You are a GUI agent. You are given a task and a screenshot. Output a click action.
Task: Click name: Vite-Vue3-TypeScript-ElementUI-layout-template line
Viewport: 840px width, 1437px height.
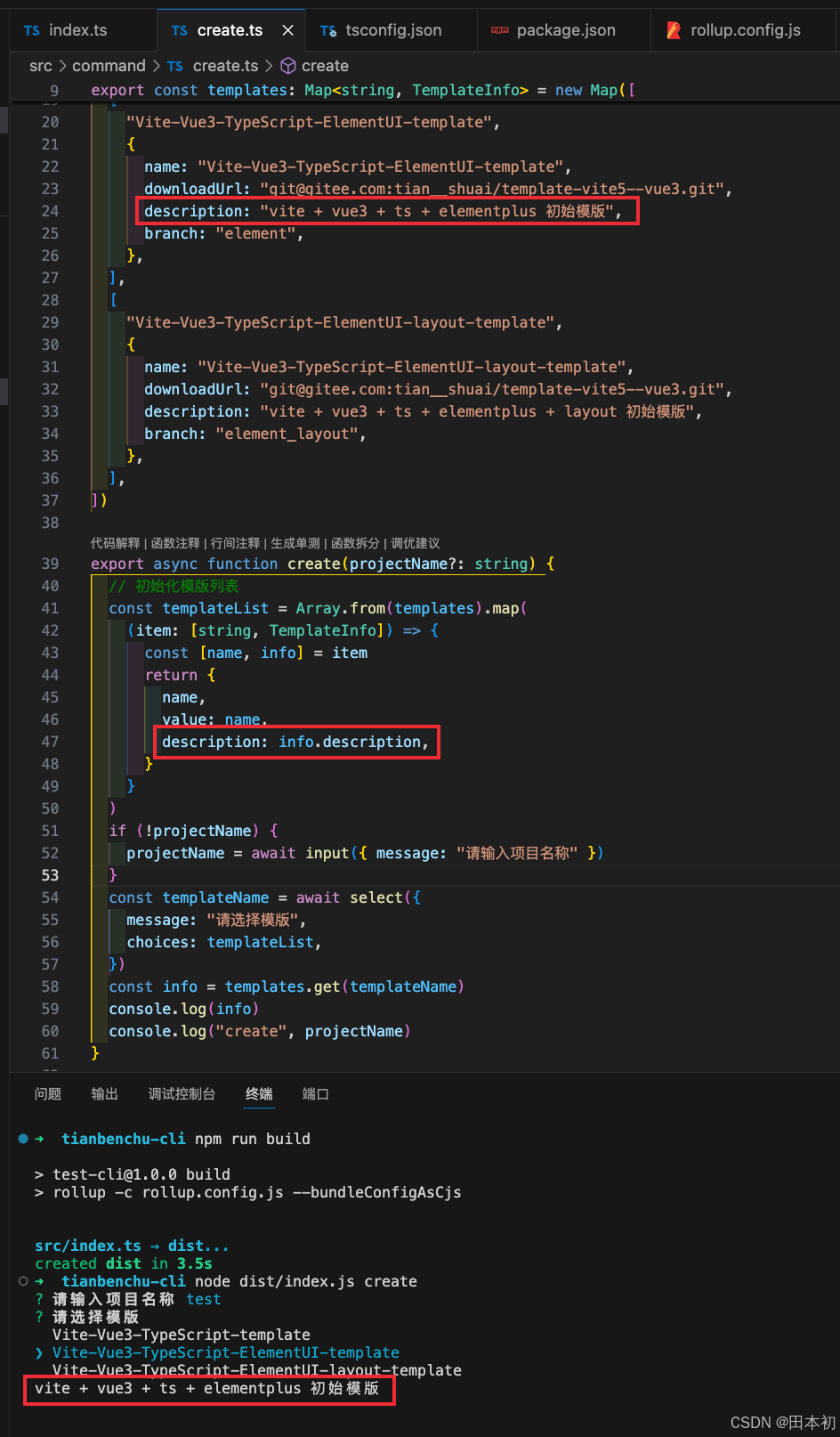coord(389,367)
